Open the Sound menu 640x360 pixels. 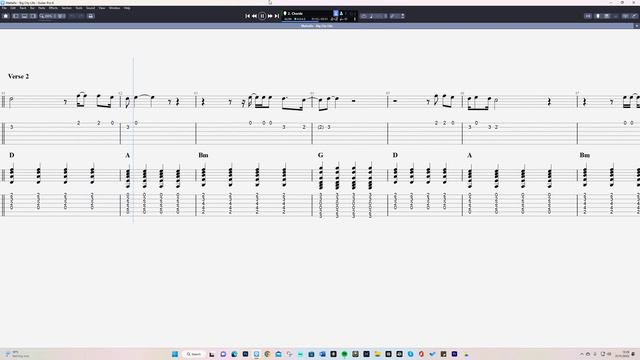(91, 8)
